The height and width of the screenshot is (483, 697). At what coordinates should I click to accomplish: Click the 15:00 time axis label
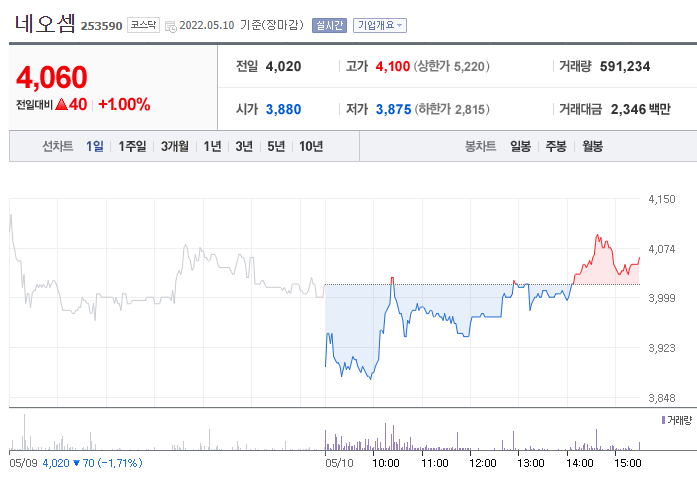click(628, 463)
